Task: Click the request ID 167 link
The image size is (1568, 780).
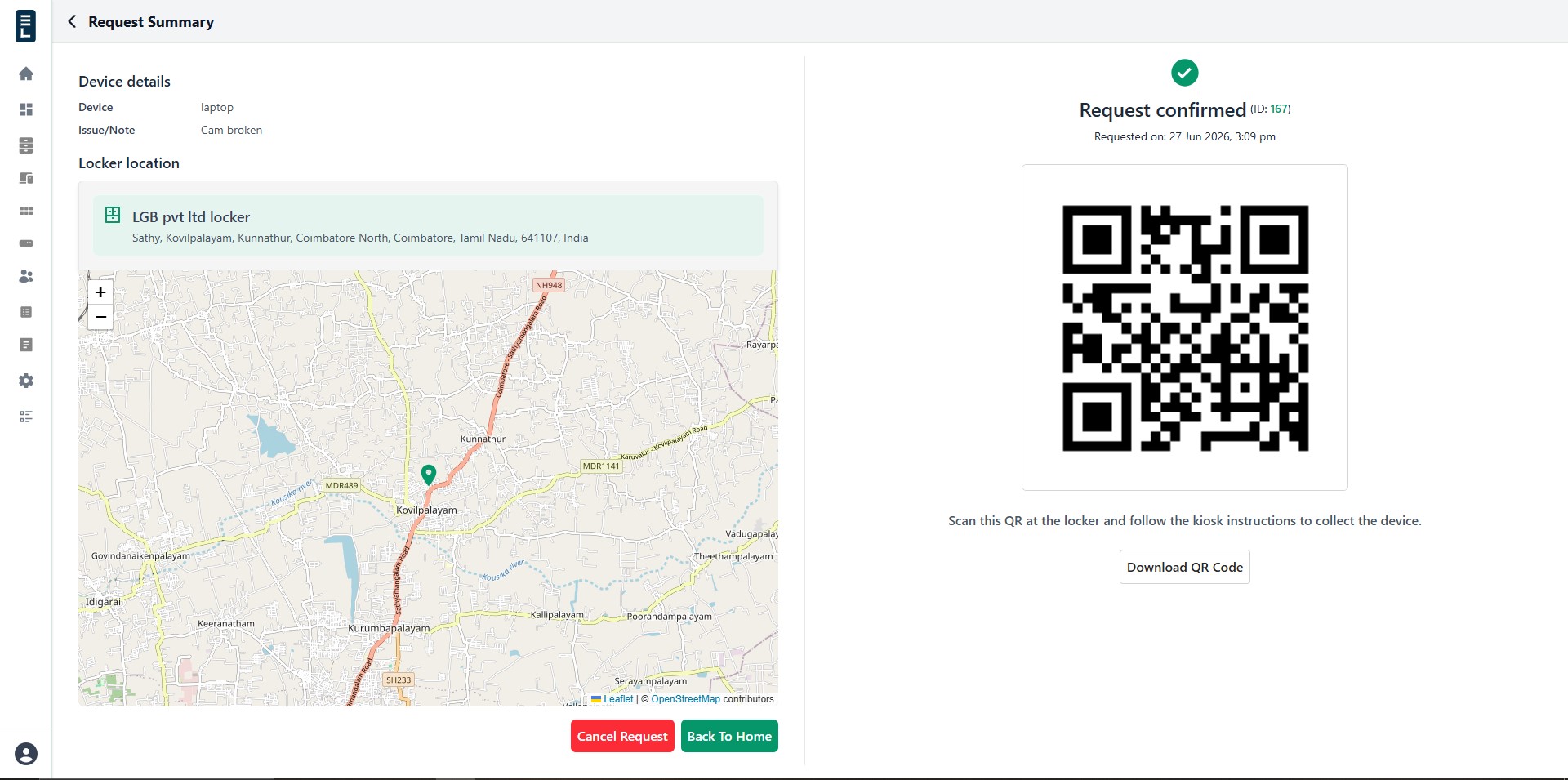Action: pyautogui.click(x=1280, y=109)
